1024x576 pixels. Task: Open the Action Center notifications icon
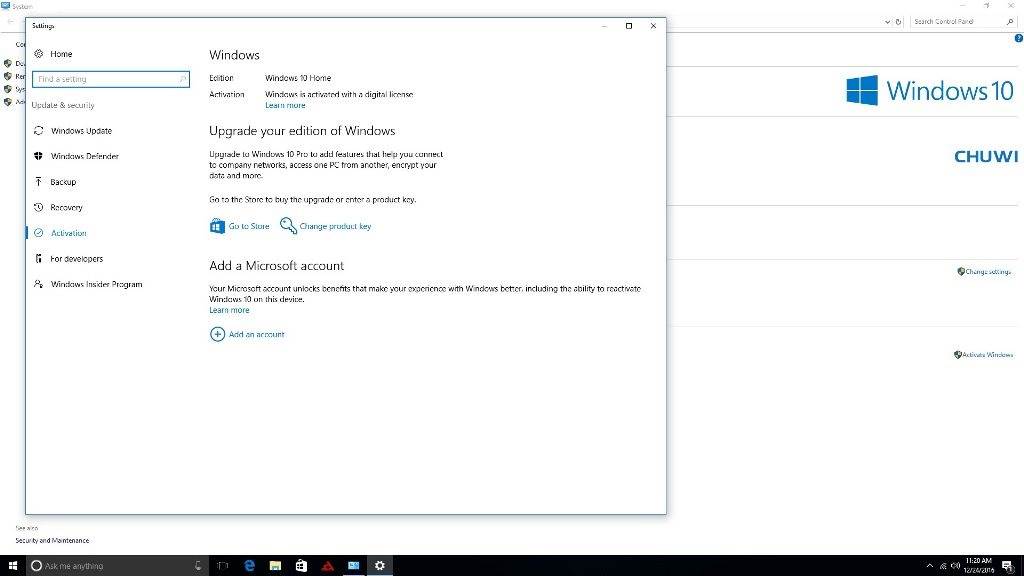click(x=1007, y=566)
